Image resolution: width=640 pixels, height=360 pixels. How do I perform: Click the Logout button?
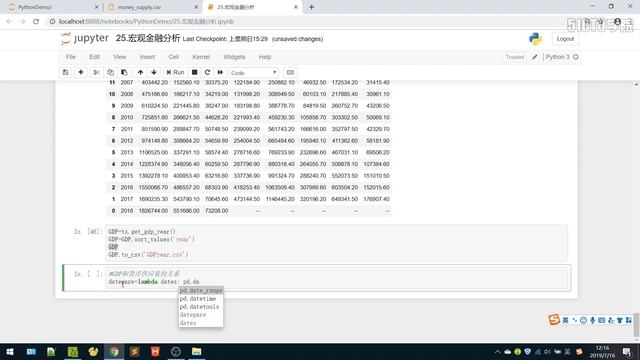tap(565, 39)
